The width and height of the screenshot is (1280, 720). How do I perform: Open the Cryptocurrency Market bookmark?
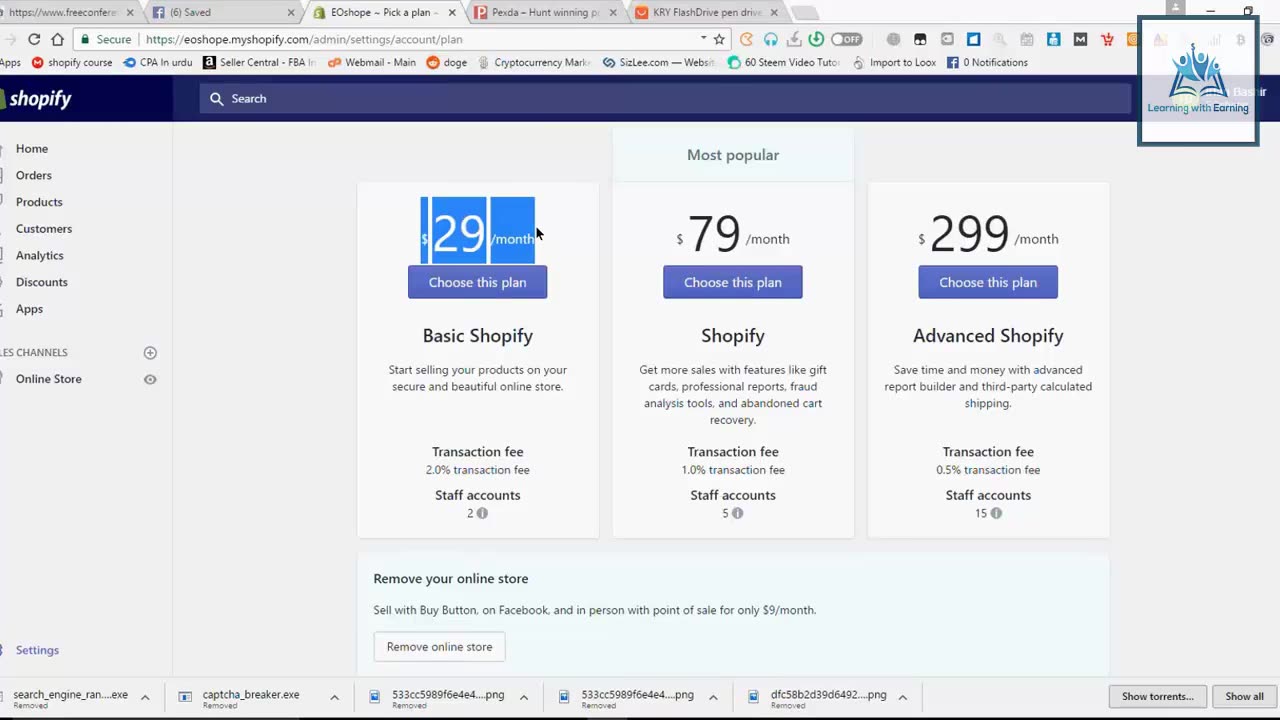pos(535,62)
